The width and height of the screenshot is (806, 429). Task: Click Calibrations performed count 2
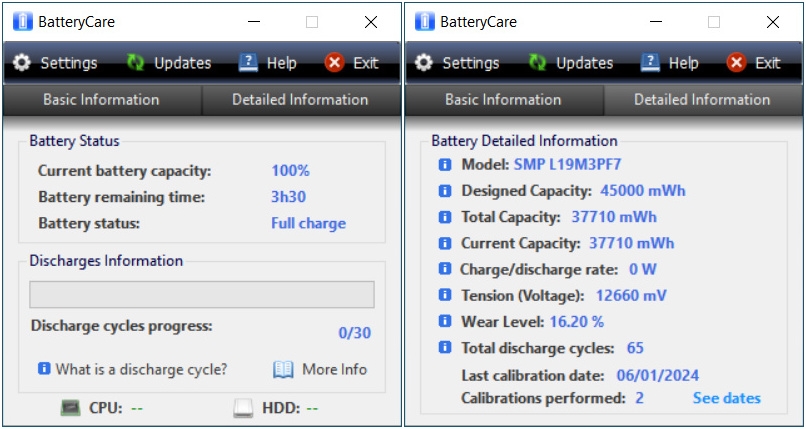tap(639, 398)
